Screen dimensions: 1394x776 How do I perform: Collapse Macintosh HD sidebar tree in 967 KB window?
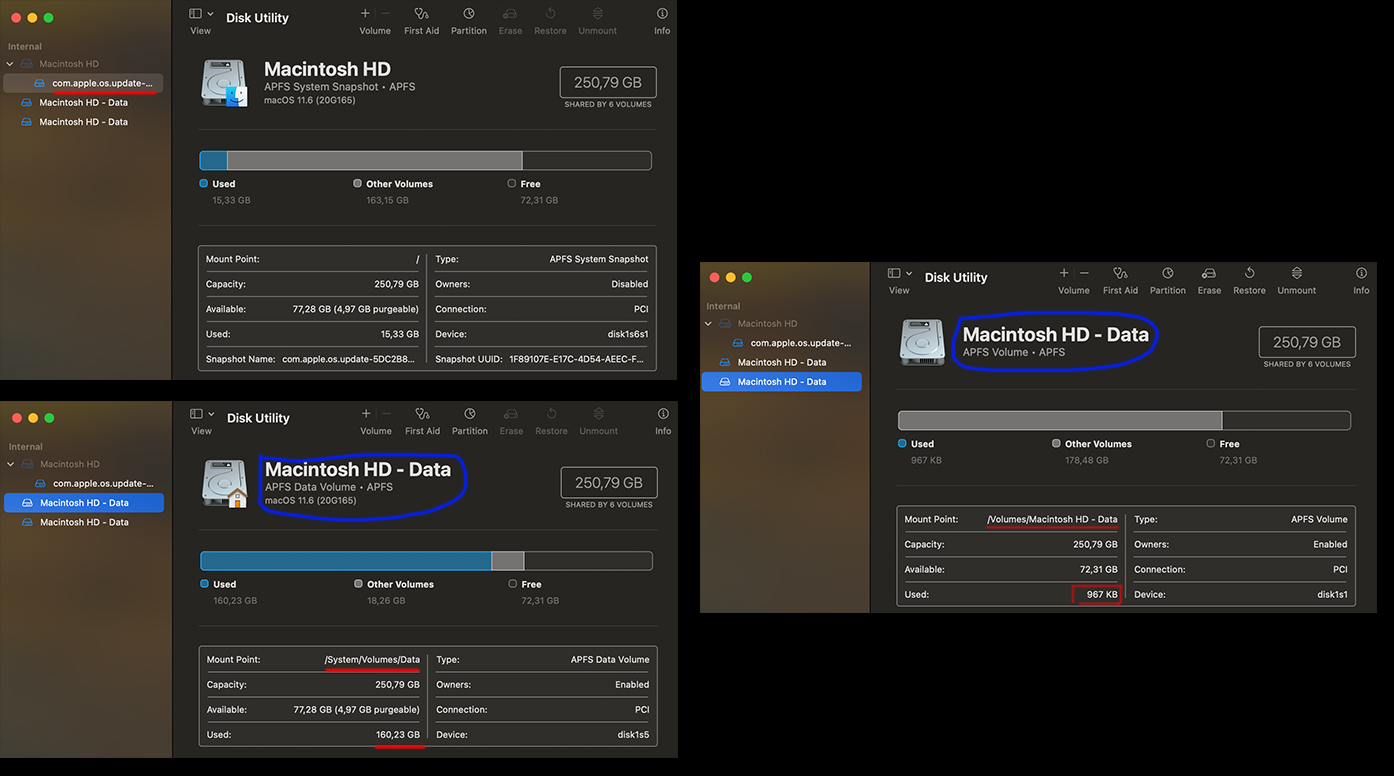(x=709, y=324)
